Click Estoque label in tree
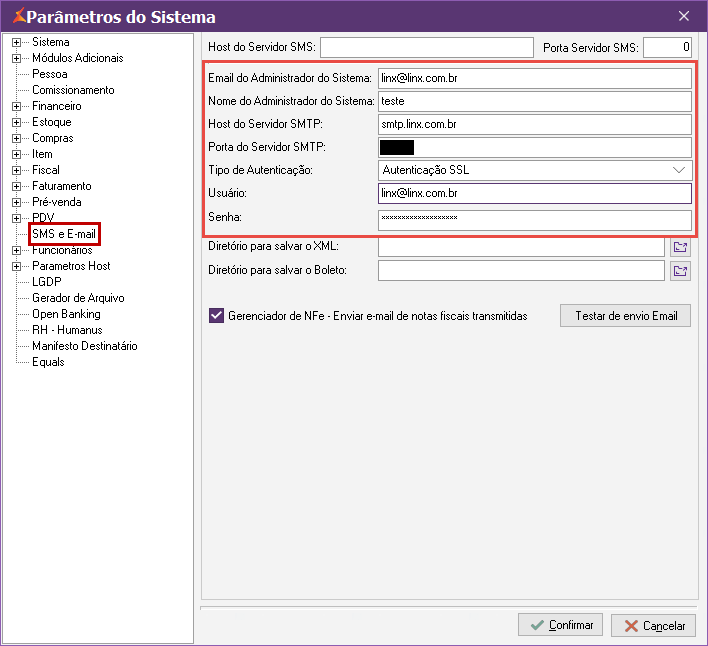This screenshot has width=708, height=646. pos(52,122)
